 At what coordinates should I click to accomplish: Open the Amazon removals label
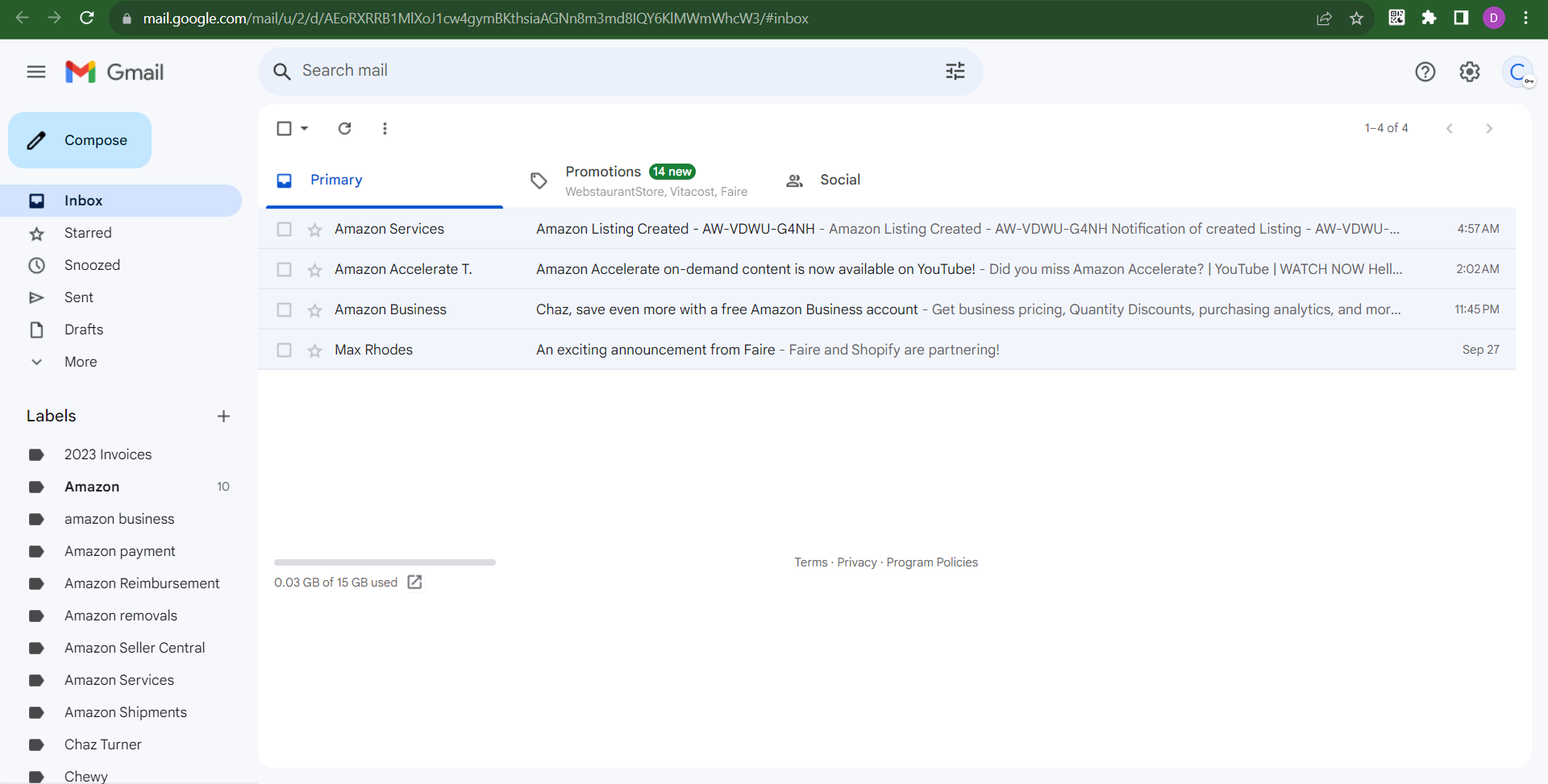click(121, 616)
